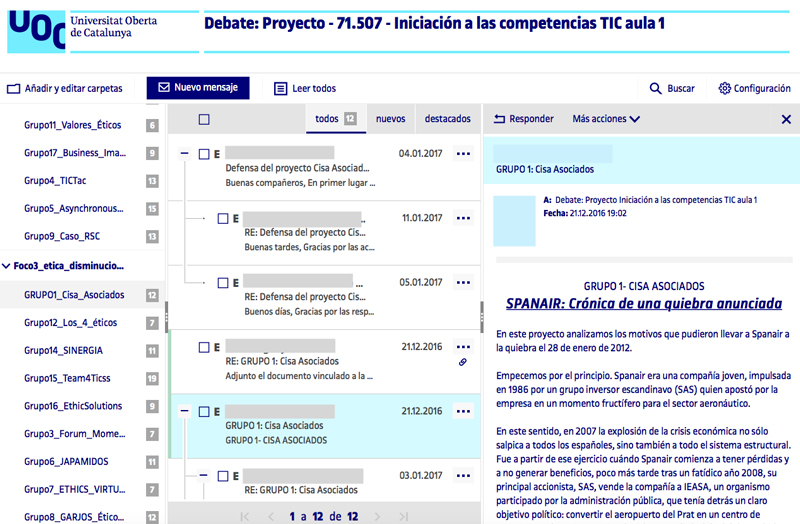Open Añadir y editar carpetas
800x524 pixels.
tap(65, 88)
